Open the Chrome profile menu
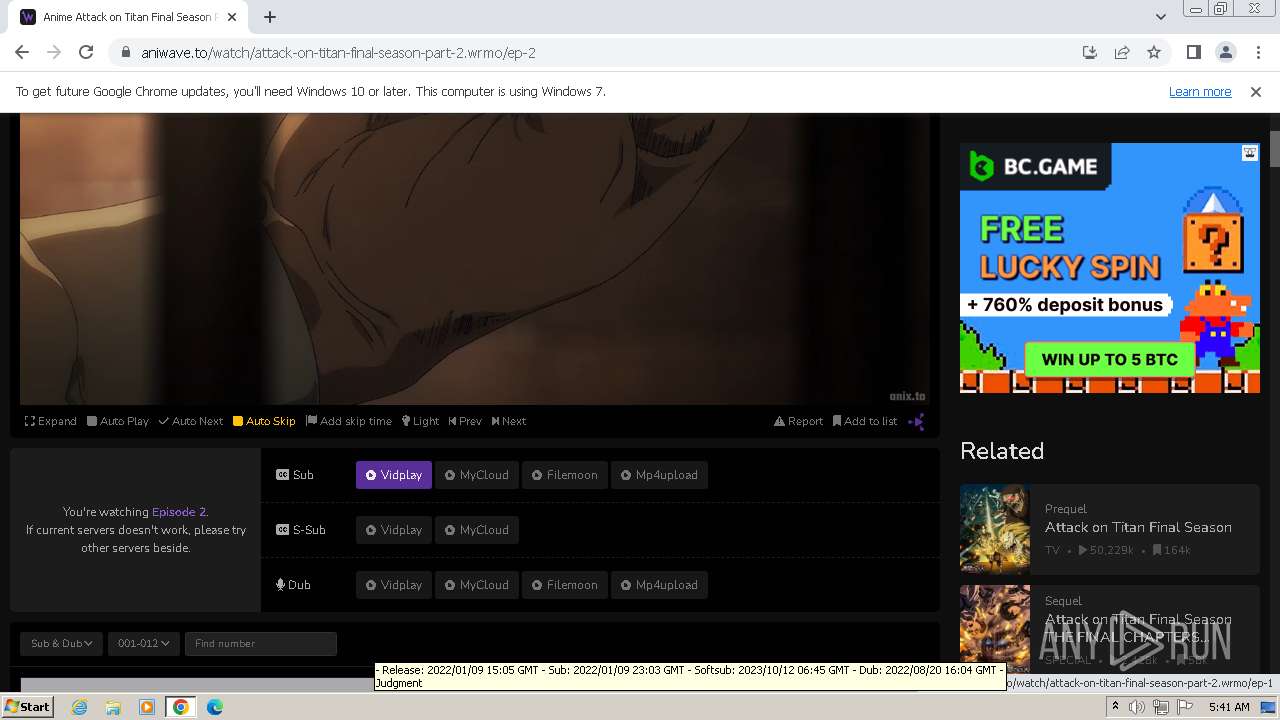The height and width of the screenshot is (720, 1280). [x=1226, y=52]
